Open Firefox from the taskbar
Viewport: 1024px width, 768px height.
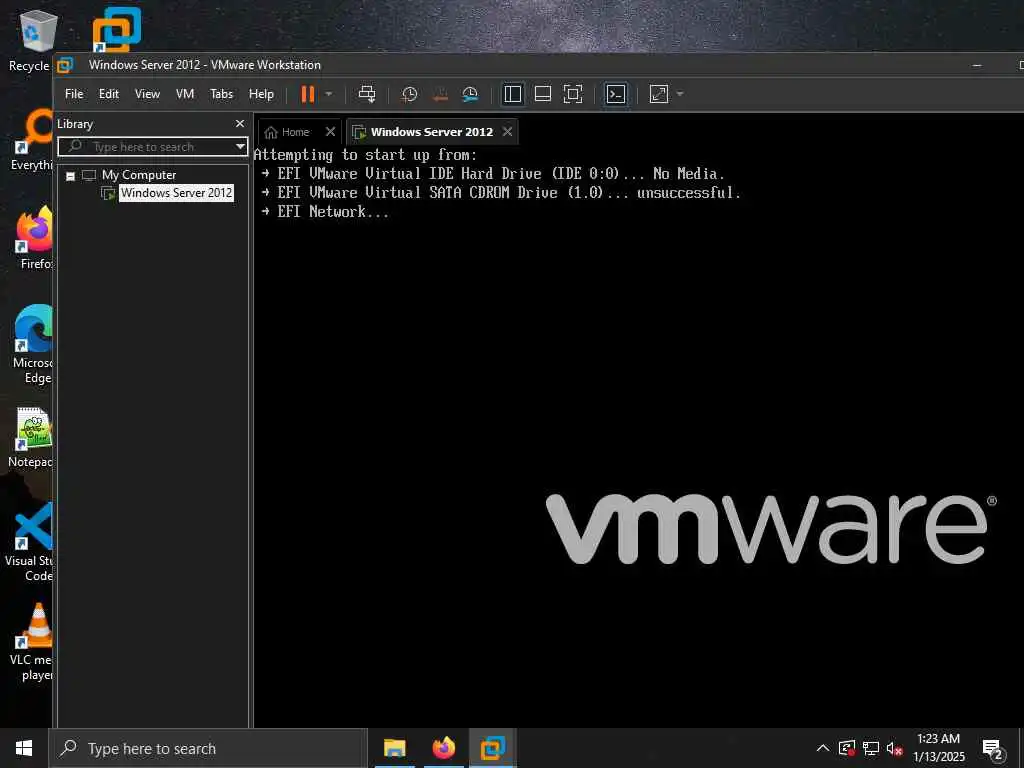(443, 748)
